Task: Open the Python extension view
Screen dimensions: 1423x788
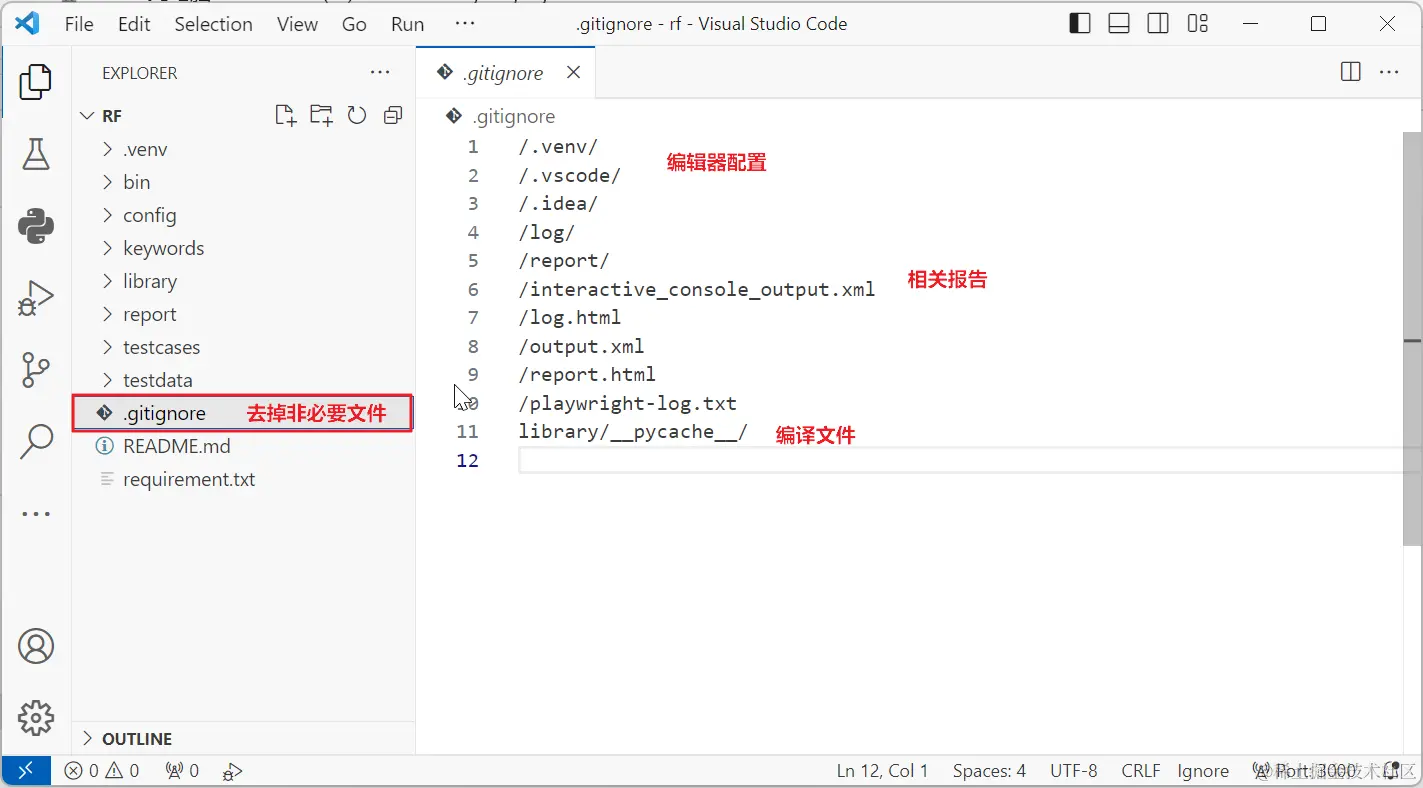Action: pos(36,226)
